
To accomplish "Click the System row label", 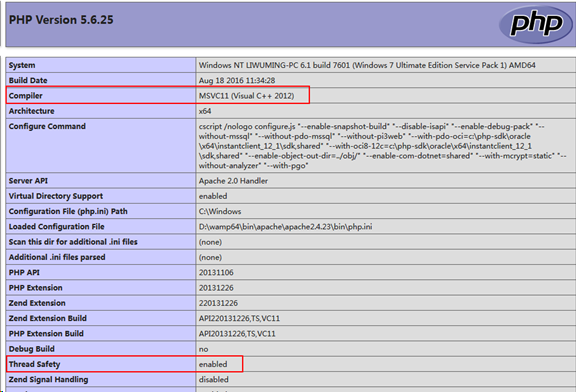I will 22,65.
